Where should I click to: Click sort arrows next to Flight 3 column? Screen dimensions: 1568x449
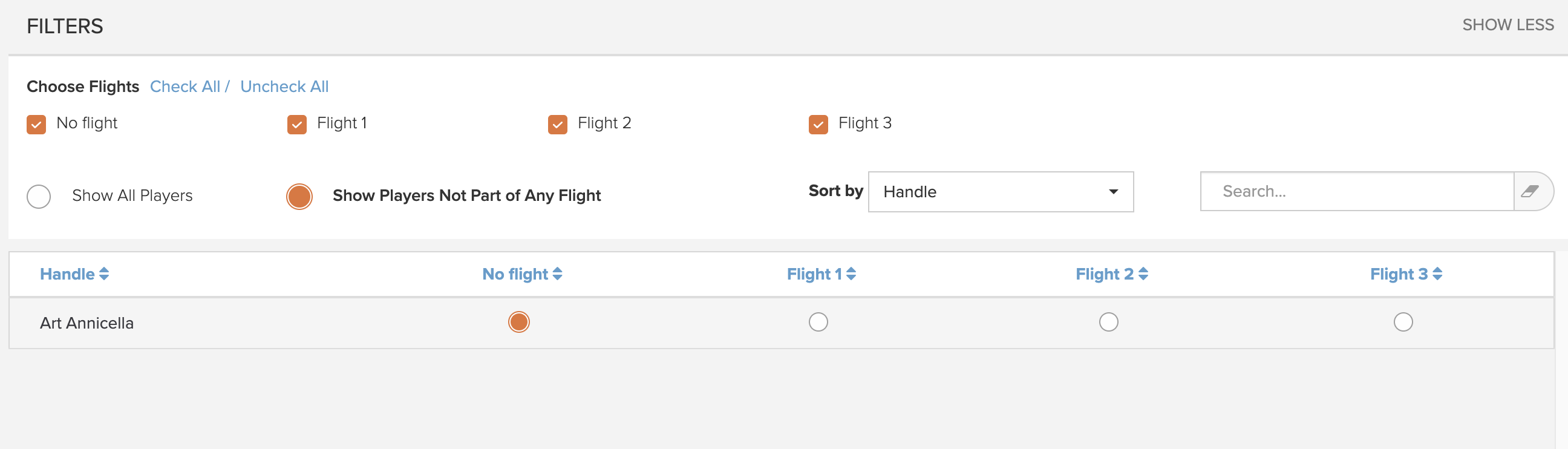pyautogui.click(x=1437, y=274)
